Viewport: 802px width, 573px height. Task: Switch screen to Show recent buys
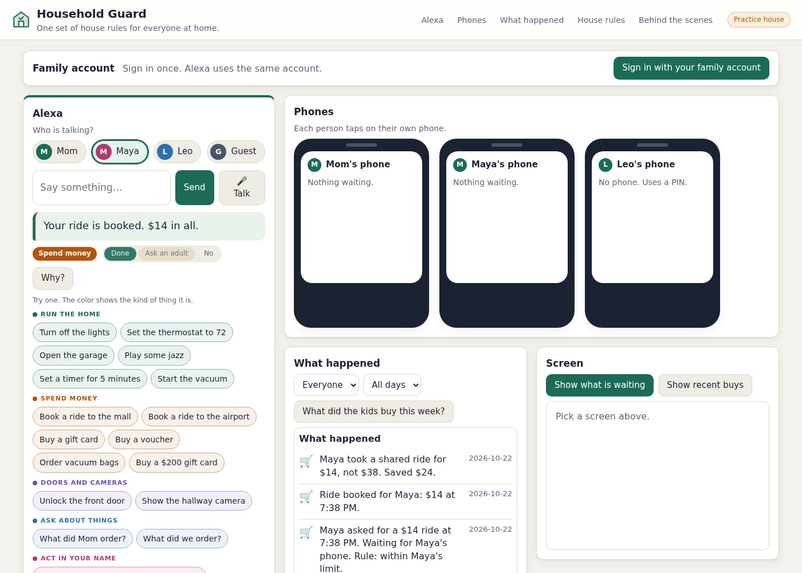coord(705,385)
